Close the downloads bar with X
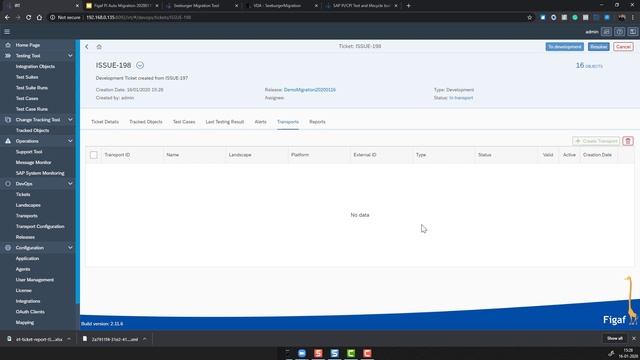Image resolution: width=640 pixels, height=360 pixels. pos(633,338)
